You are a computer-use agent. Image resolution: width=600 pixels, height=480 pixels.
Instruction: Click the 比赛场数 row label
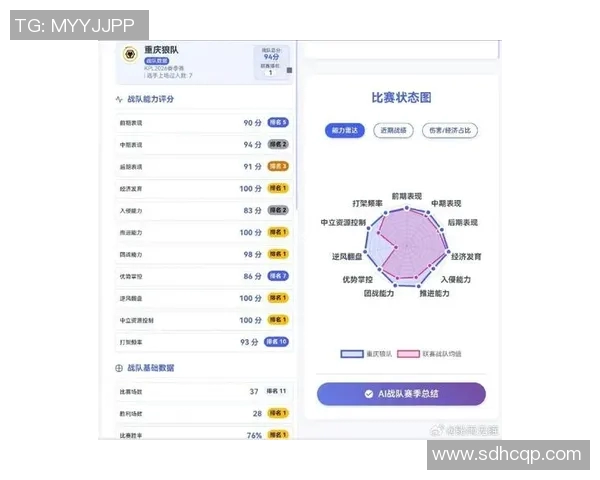pyautogui.click(x=131, y=392)
